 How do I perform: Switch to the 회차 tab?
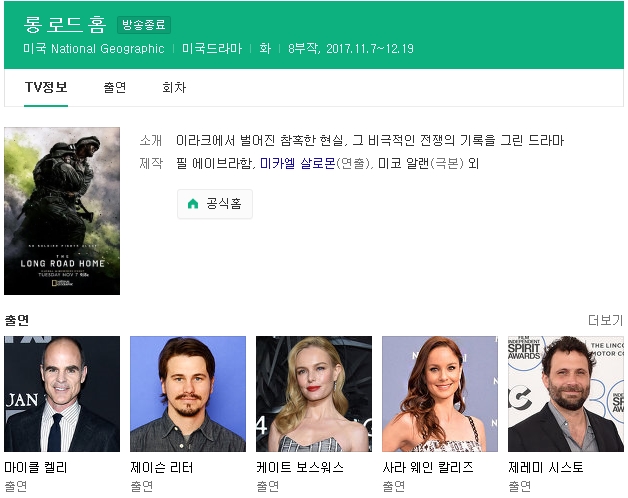coord(174,87)
